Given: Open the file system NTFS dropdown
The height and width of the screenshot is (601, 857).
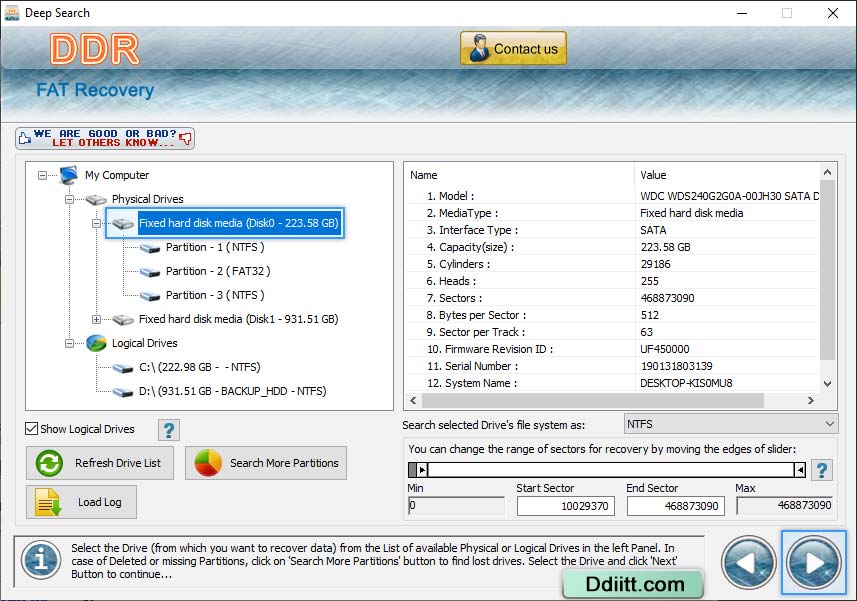Looking at the screenshot, I should (x=731, y=424).
